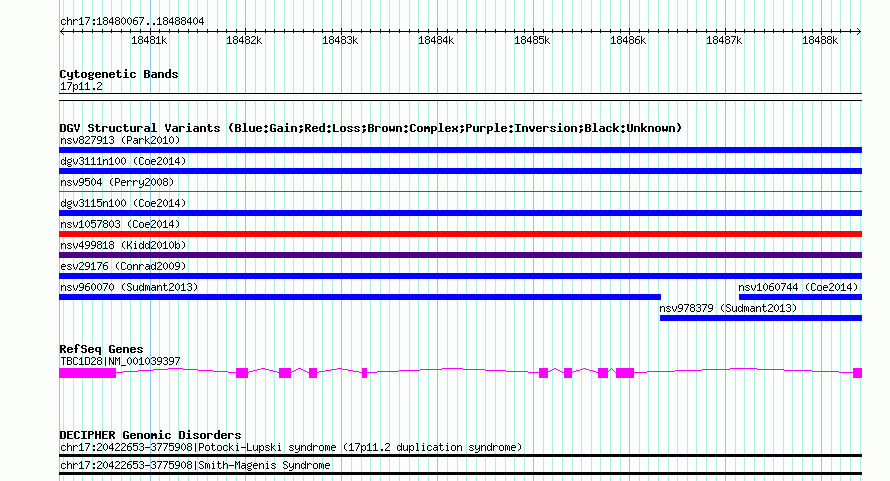Click the TBC1D28 exon just right of 18485k
The height and width of the screenshot is (481, 890).
(543, 373)
